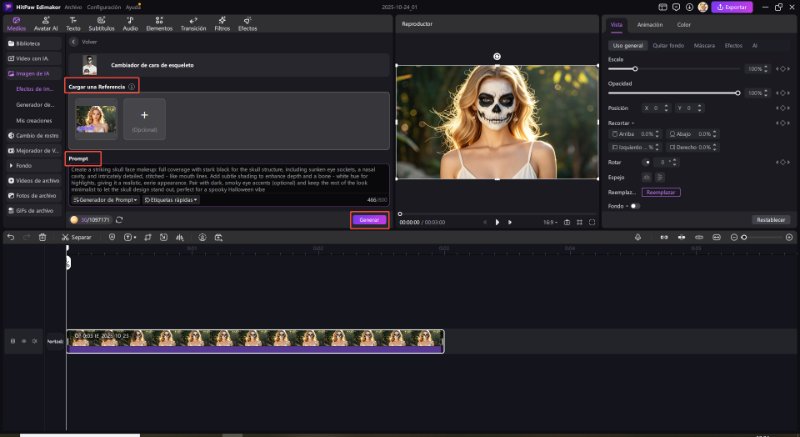
Task: Mute the timeline video track
Action: coord(34,341)
